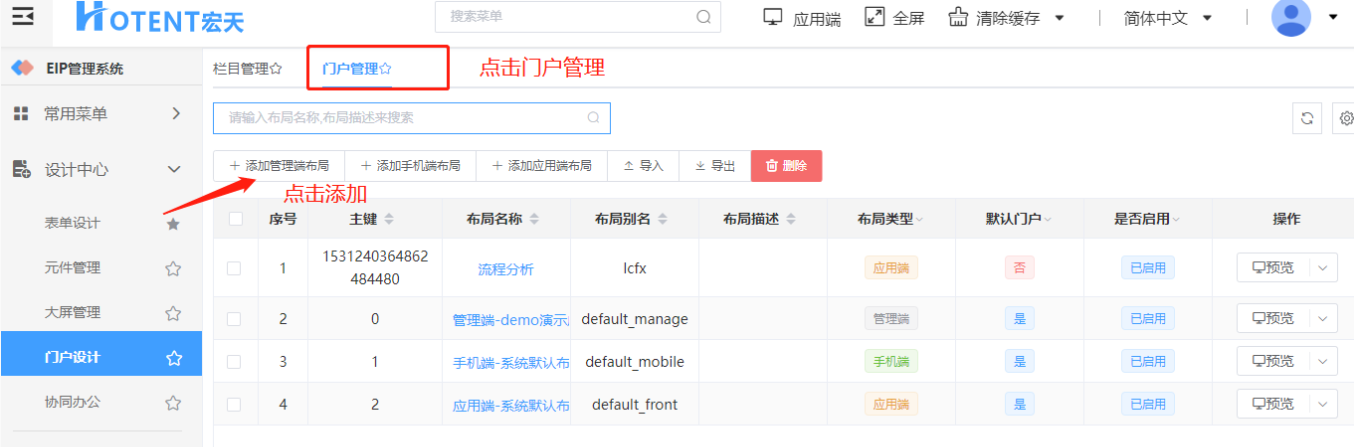Screen dimensions: 1354x447
Task: Click the 设计中心 icon in sidebar
Action: pyautogui.click(x=21, y=170)
